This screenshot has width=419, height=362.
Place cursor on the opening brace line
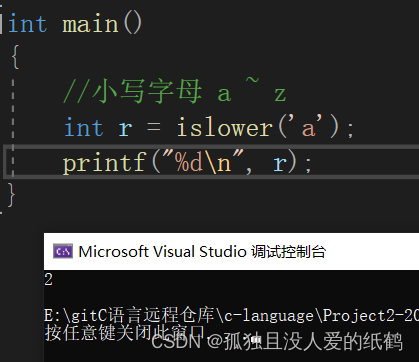[x=15, y=57]
